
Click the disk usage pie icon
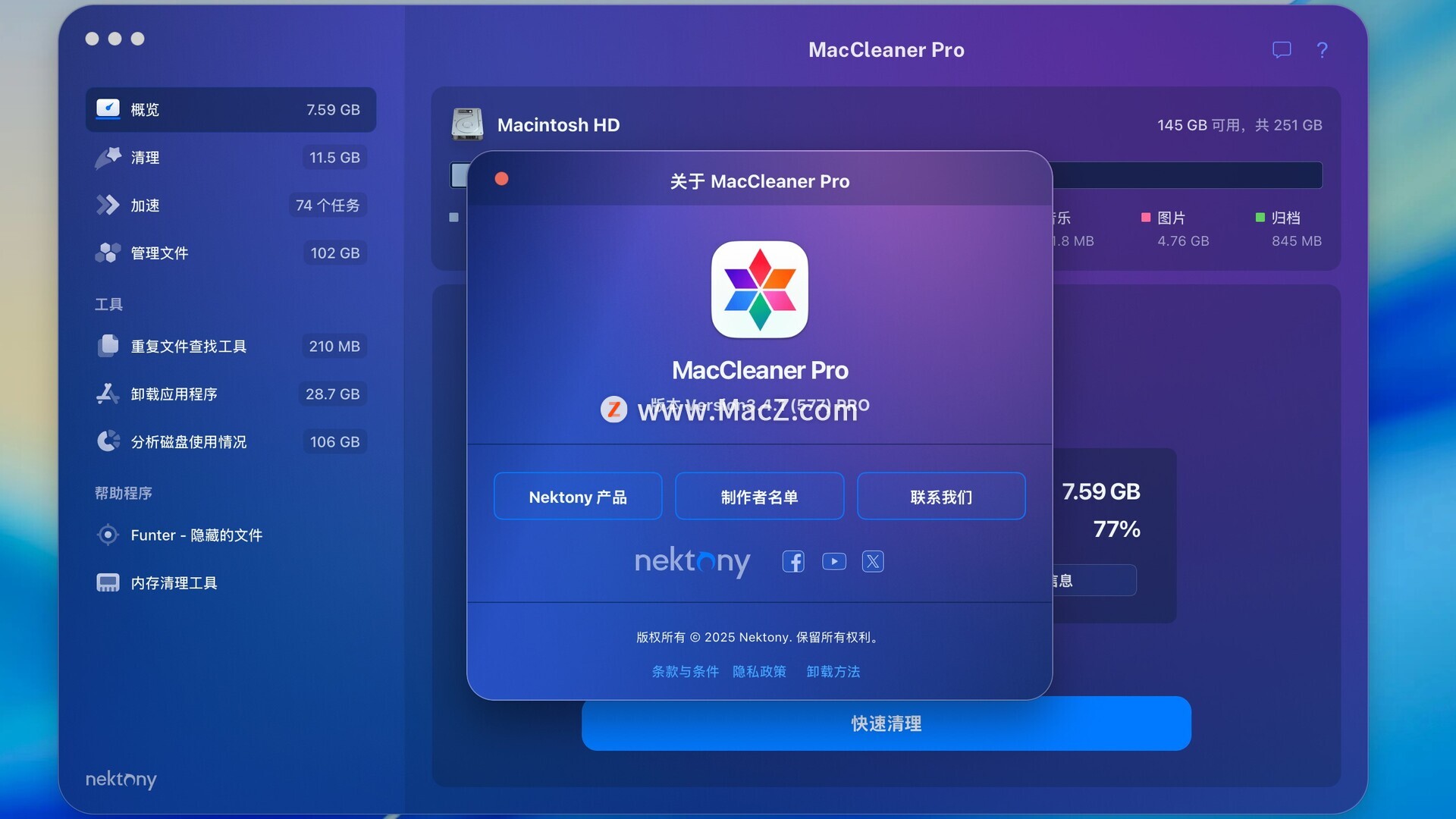108,441
